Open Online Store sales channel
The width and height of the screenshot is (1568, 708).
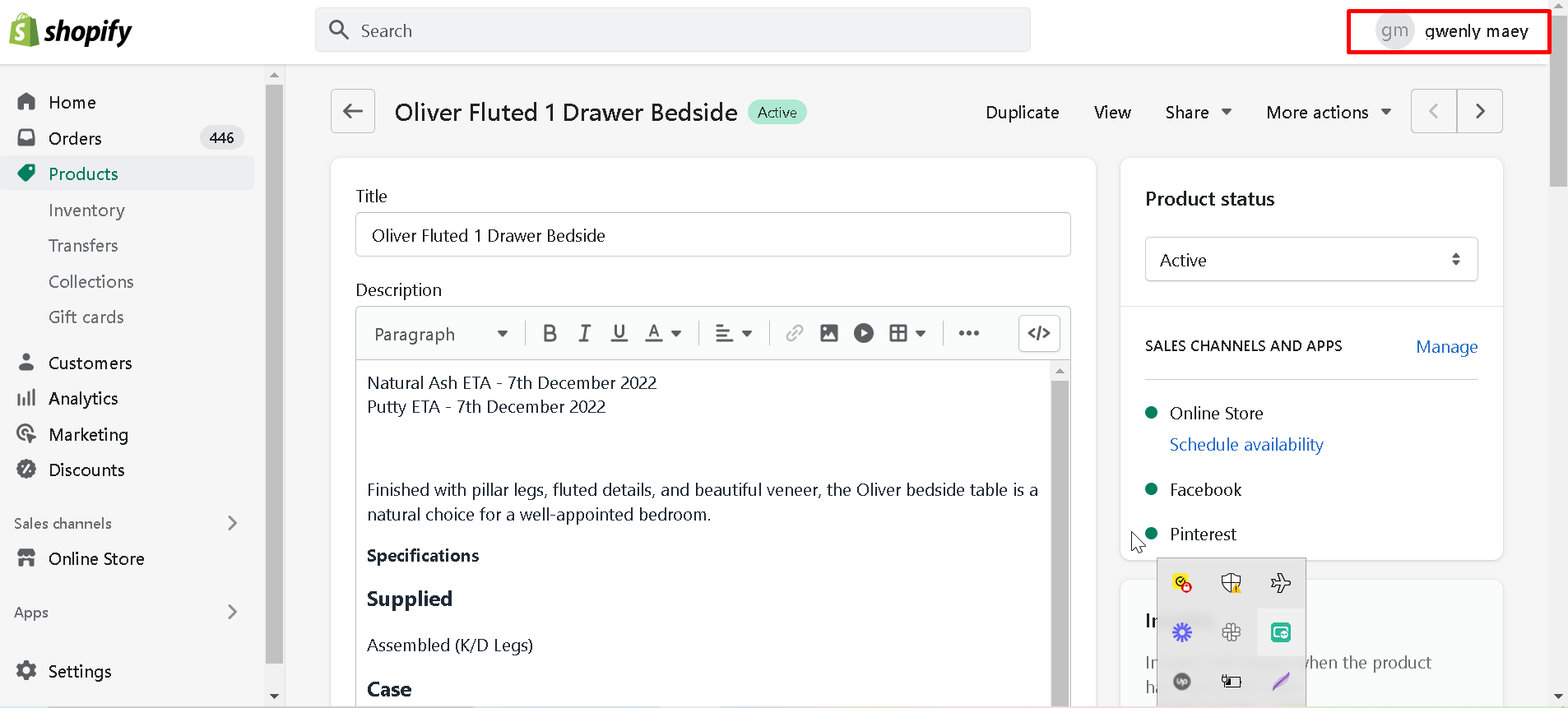click(96, 558)
